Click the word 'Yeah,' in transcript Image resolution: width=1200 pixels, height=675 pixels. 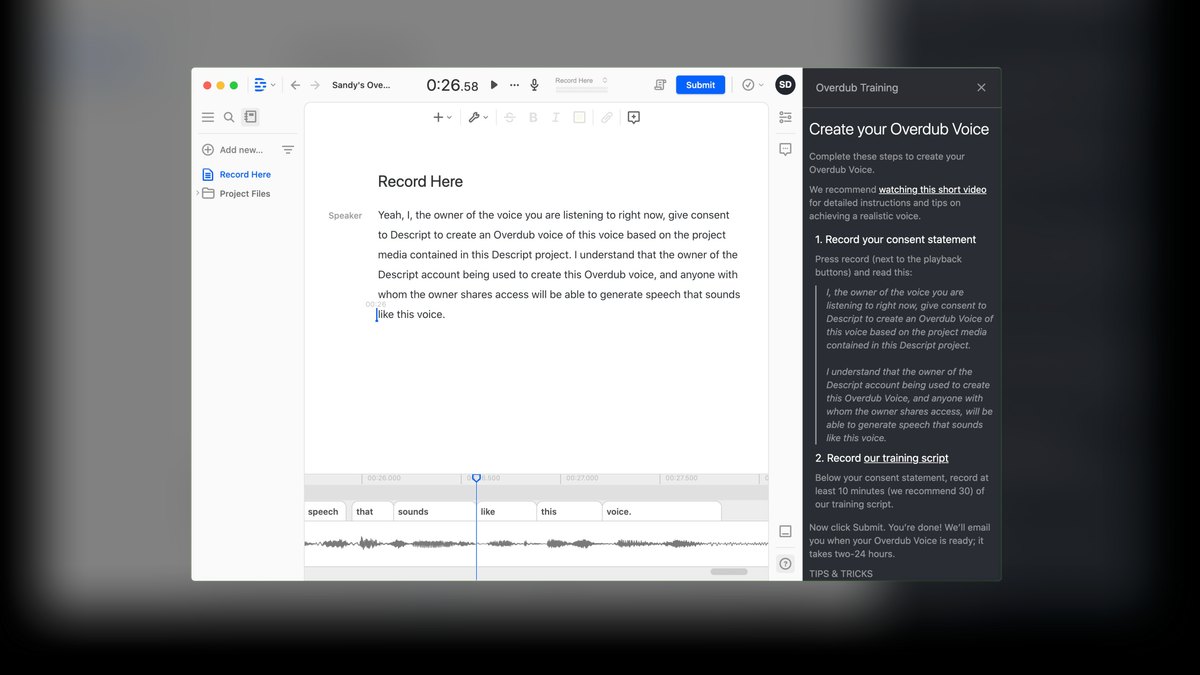tap(390, 215)
